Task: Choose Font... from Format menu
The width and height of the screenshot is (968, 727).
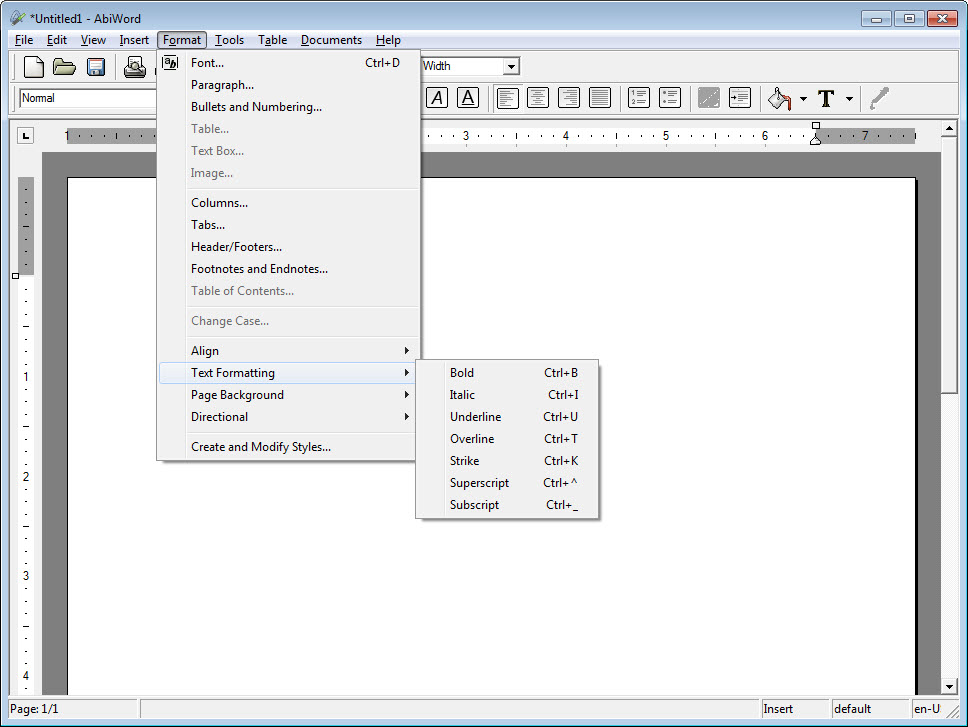Action: (x=289, y=63)
